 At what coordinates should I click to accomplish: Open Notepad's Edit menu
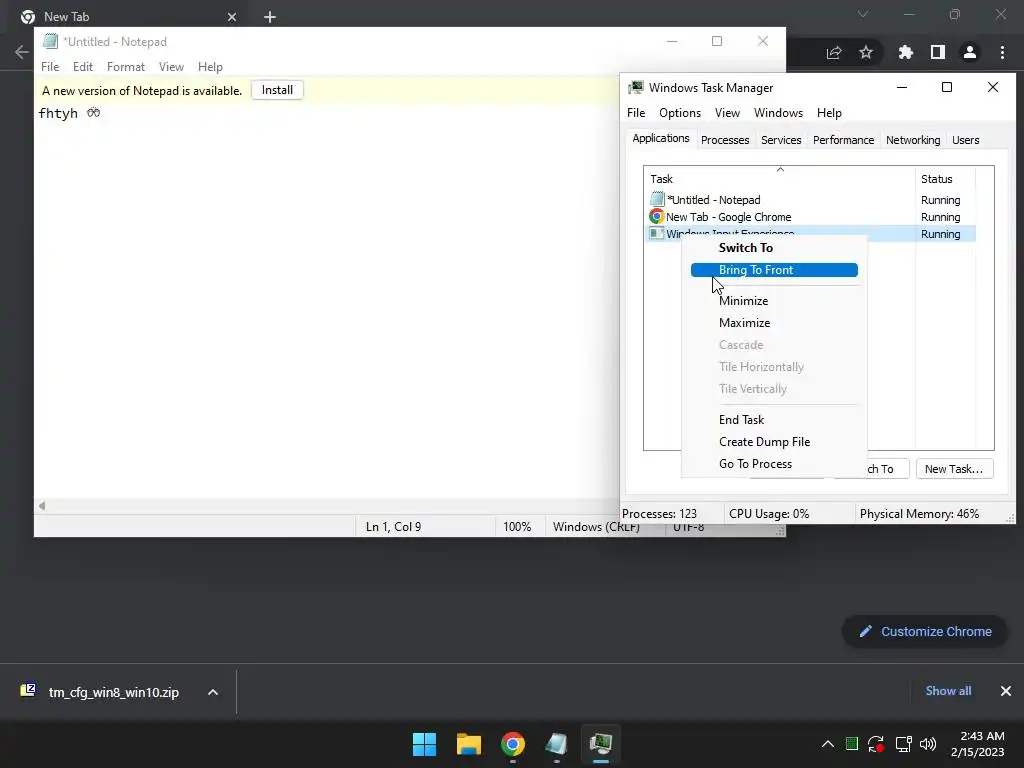pos(83,67)
